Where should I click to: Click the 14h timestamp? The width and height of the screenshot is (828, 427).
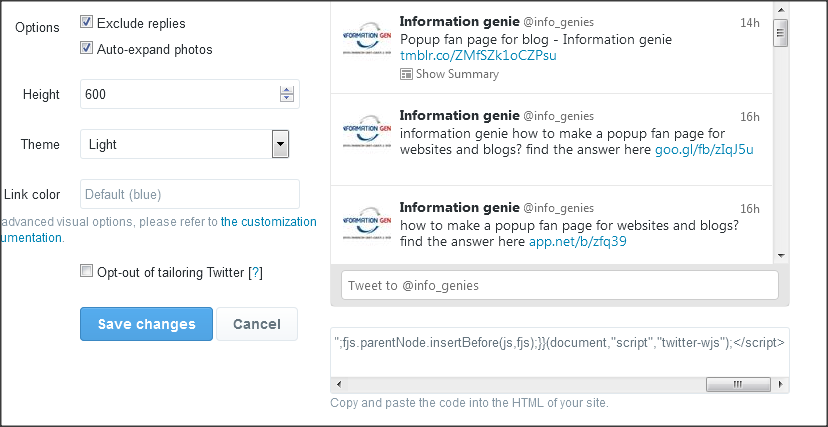tap(750, 23)
